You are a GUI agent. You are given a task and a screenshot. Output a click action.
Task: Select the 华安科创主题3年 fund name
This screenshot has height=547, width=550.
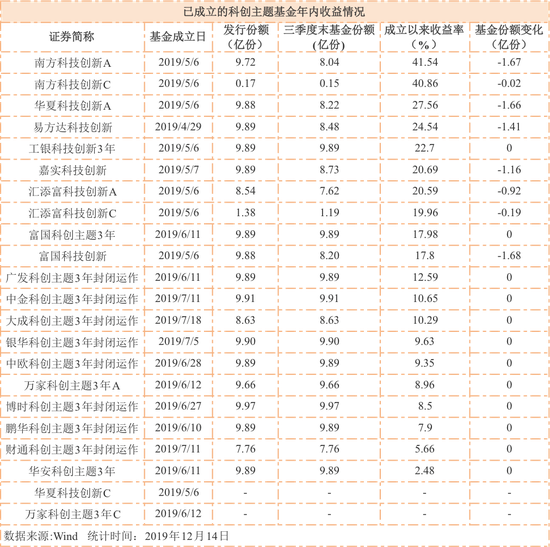(x=72, y=471)
